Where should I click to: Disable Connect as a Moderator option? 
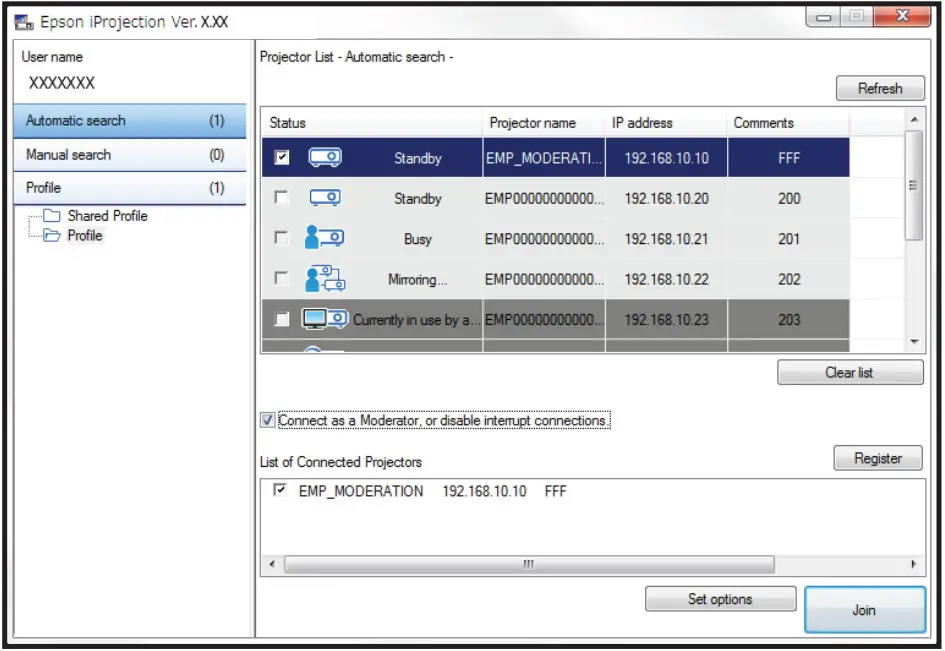click(269, 421)
